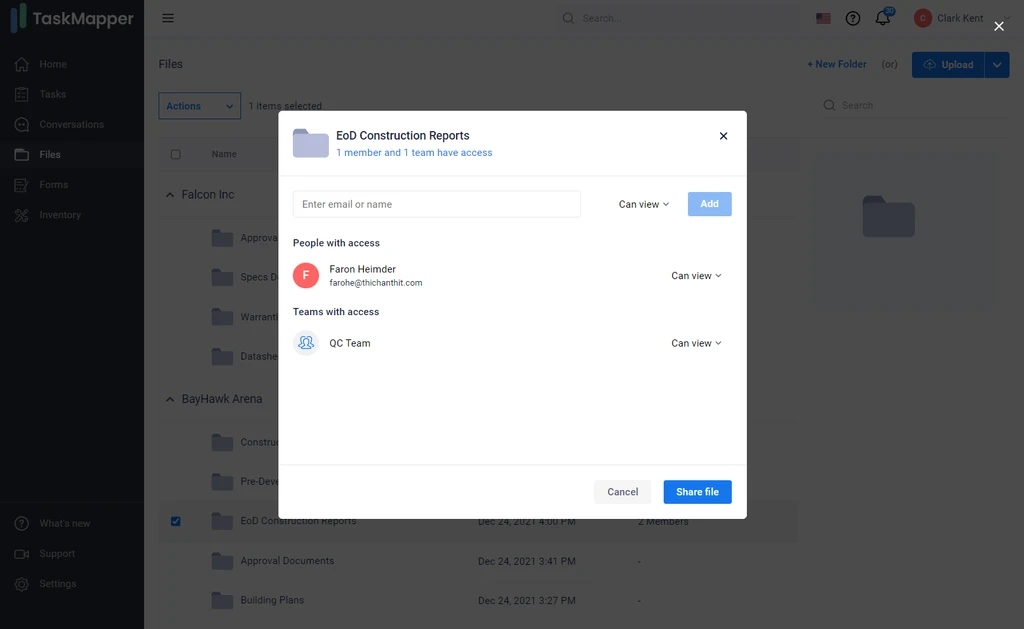The image size is (1024, 629).
Task: Click the Forms icon in sidebar
Action: (x=22, y=185)
